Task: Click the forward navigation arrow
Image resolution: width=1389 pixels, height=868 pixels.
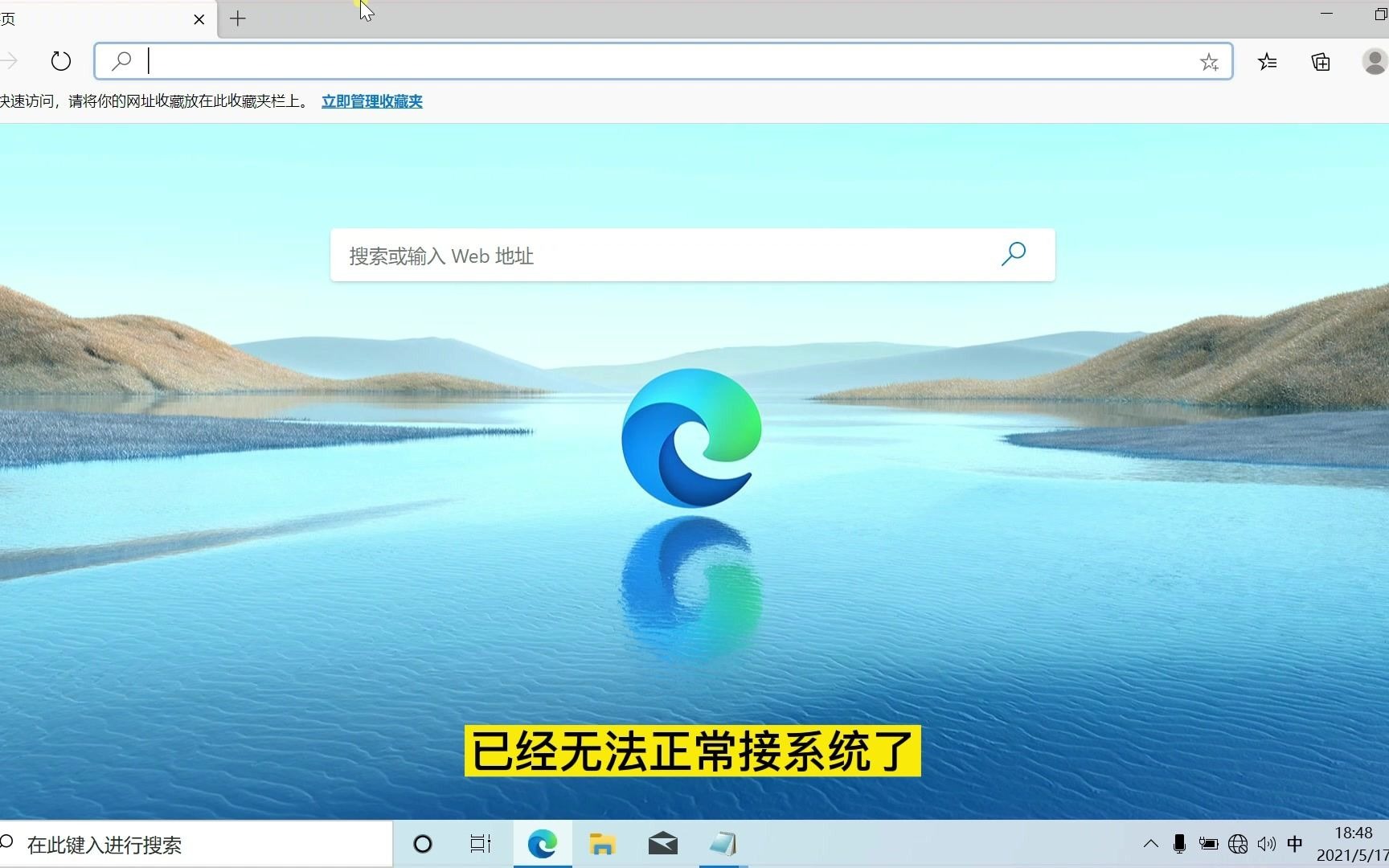Action: [10, 61]
